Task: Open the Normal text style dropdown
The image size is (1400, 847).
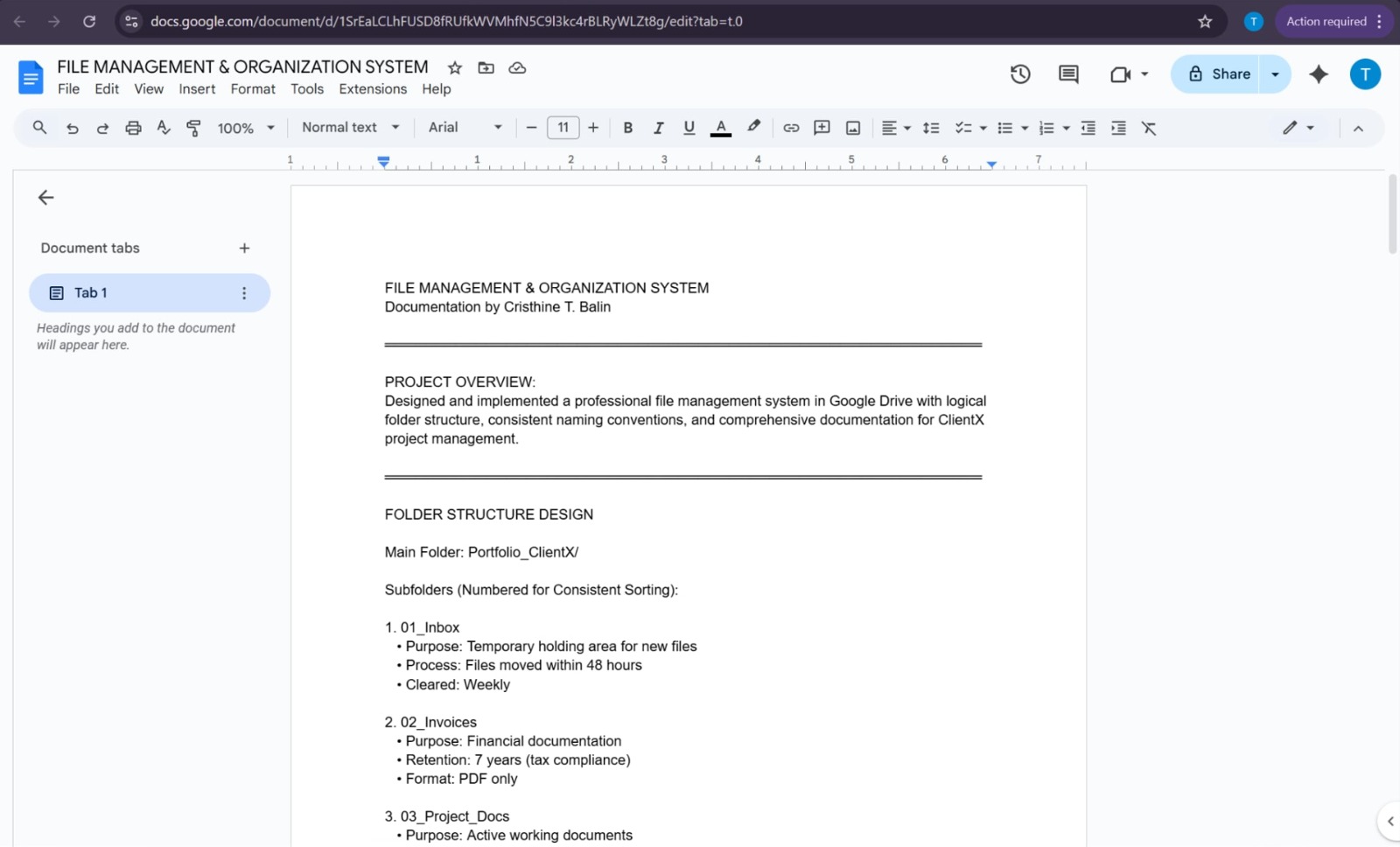Action: point(350,128)
